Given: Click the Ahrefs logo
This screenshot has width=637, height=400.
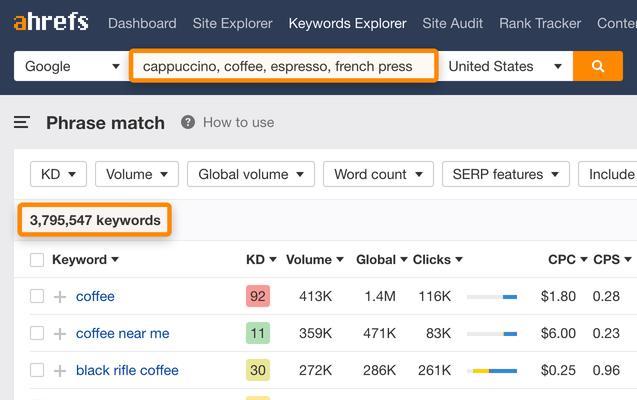Looking at the screenshot, I should [x=51, y=22].
